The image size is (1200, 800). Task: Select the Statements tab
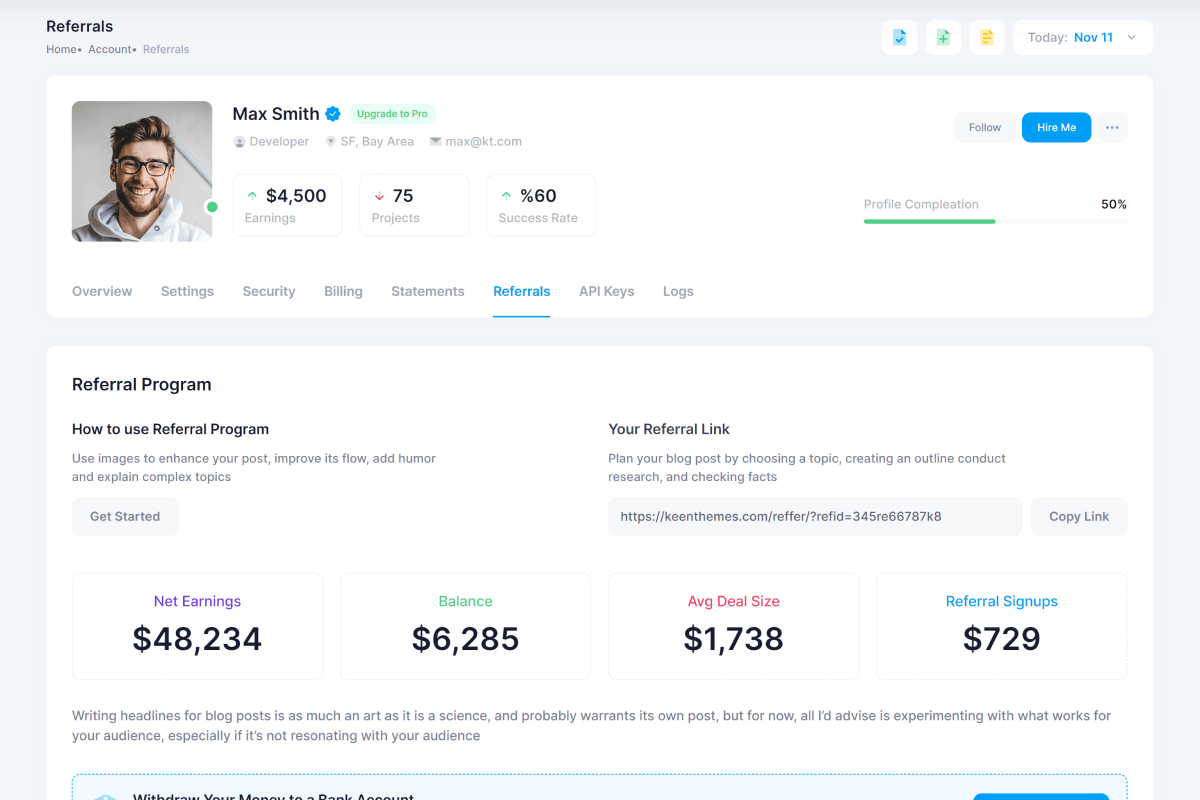click(x=428, y=292)
